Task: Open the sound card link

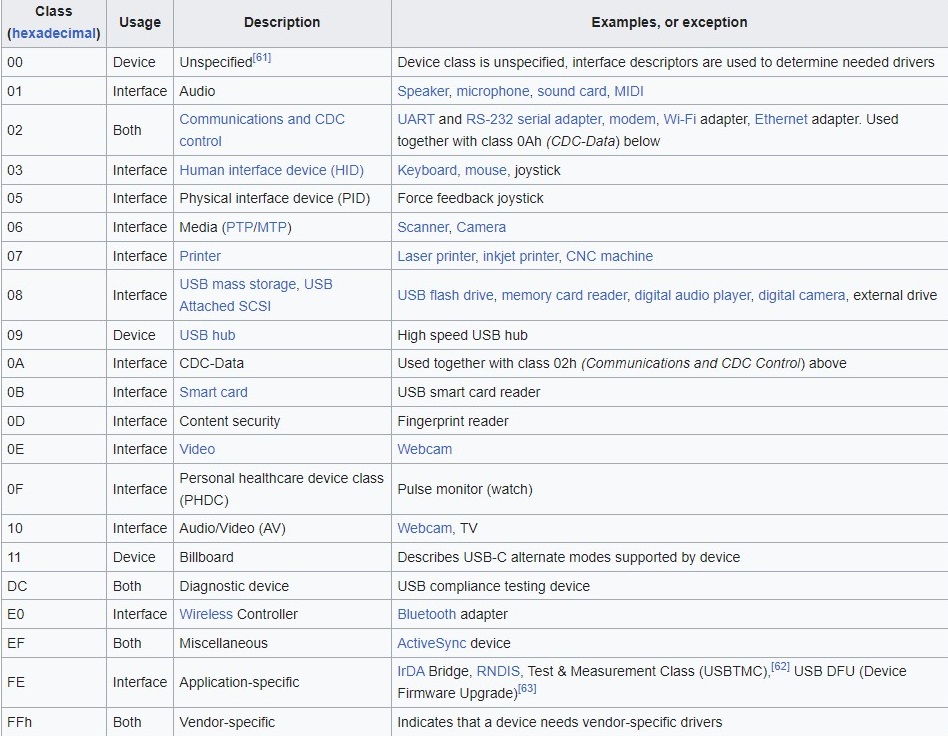Action: tap(572, 91)
